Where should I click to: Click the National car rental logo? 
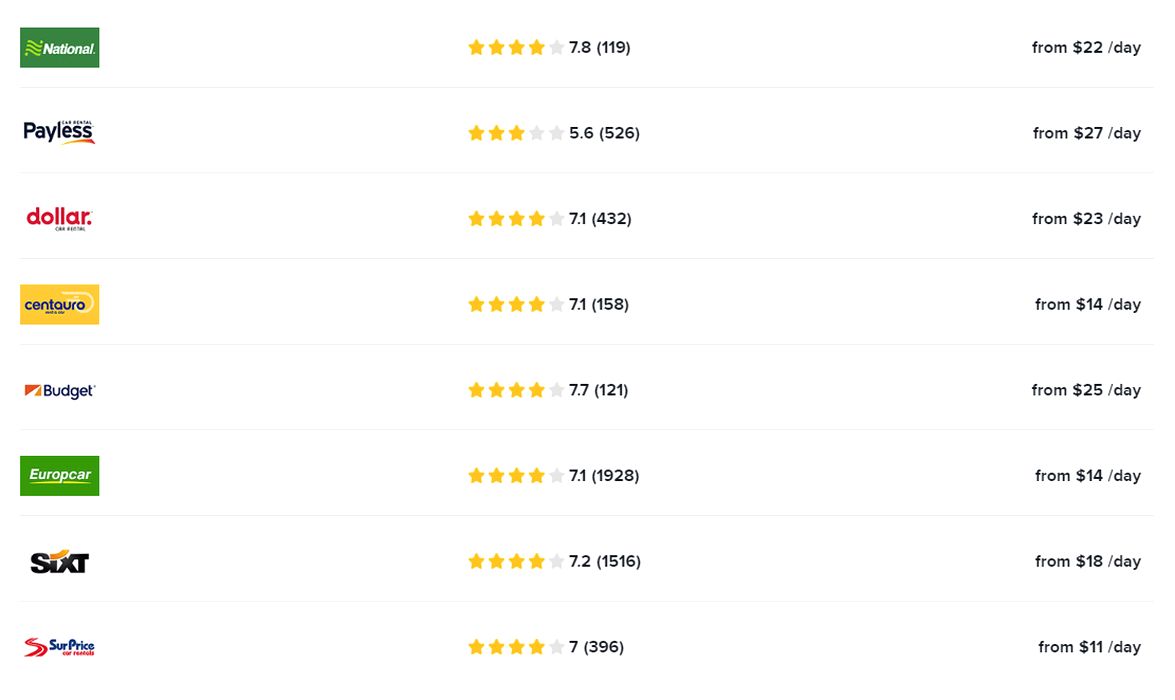pyautogui.click(x=59, y=48)
